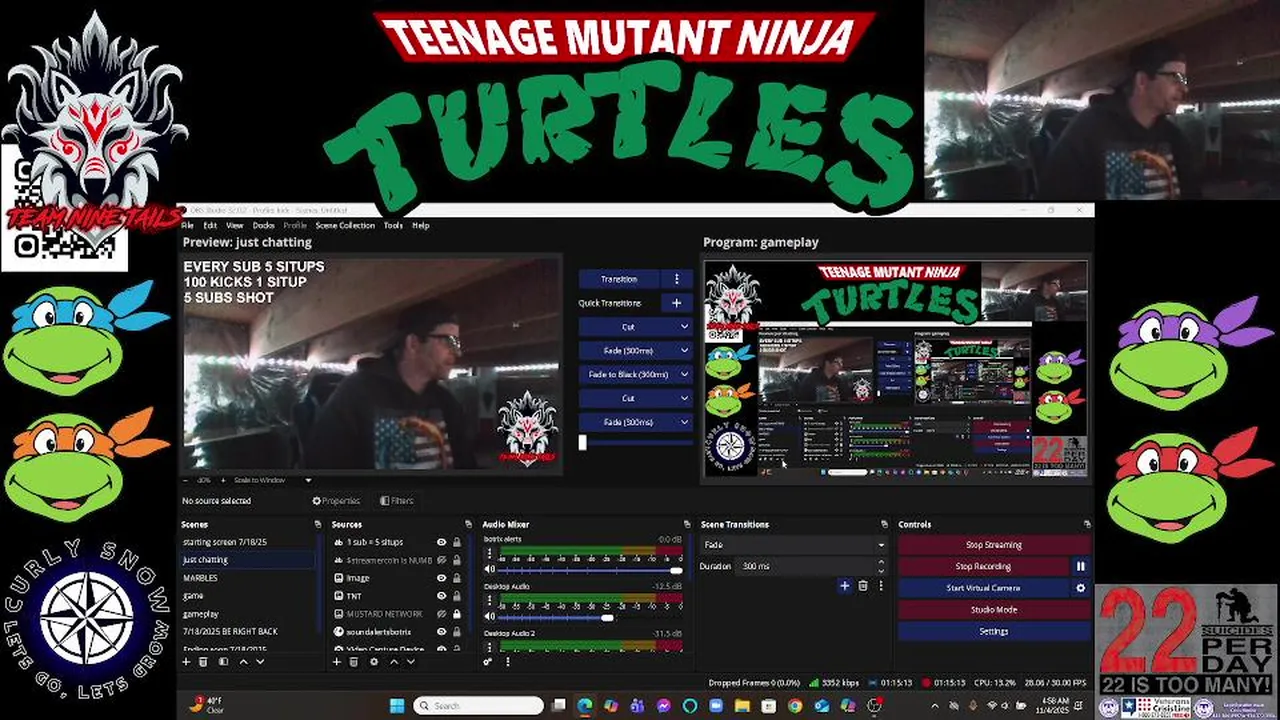Add a scene transition with plus icon
This screenshot has width=1280, height=720.
[x=845, y=586]
